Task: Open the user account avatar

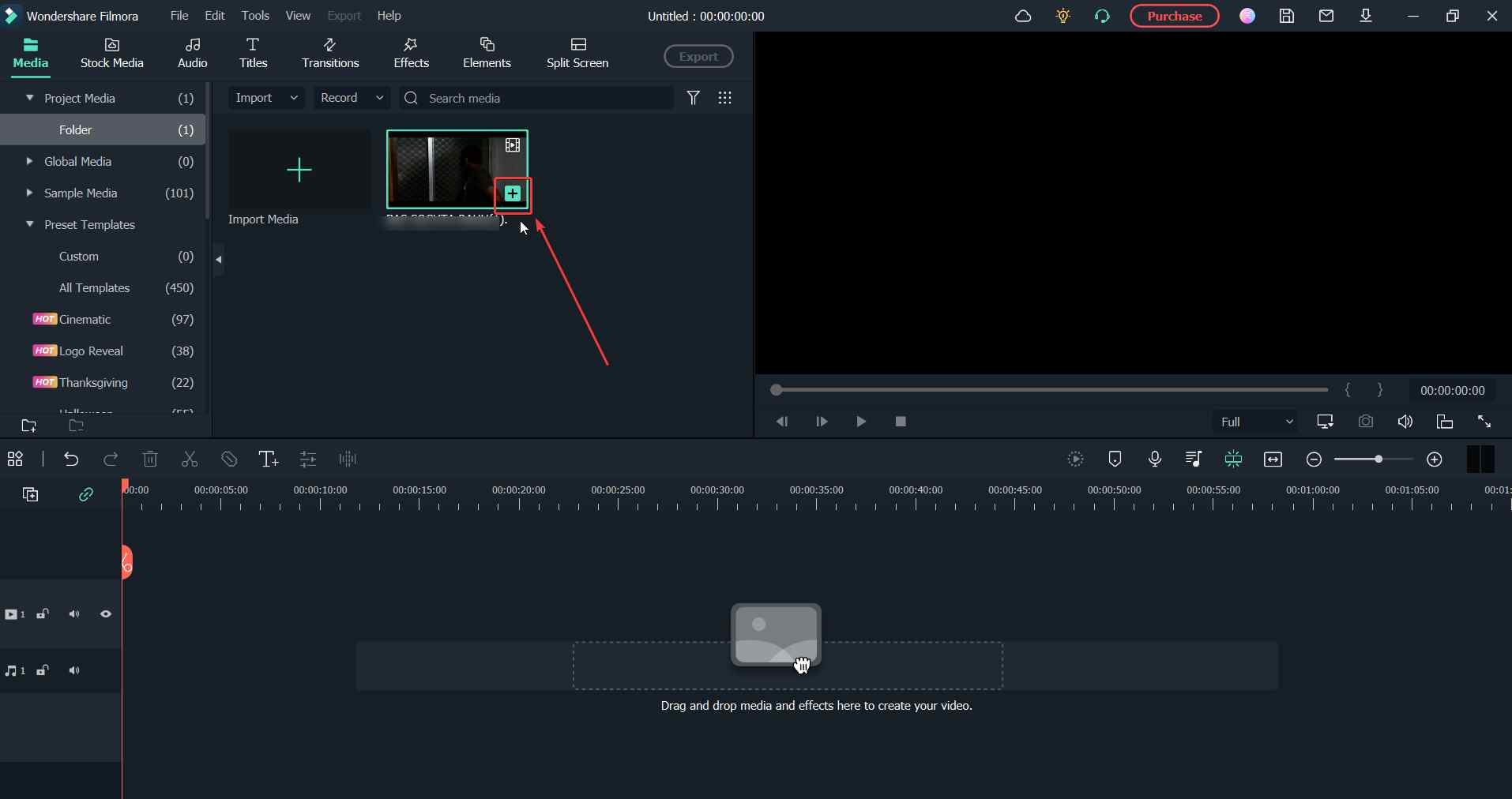Action: pos(1247,16)
